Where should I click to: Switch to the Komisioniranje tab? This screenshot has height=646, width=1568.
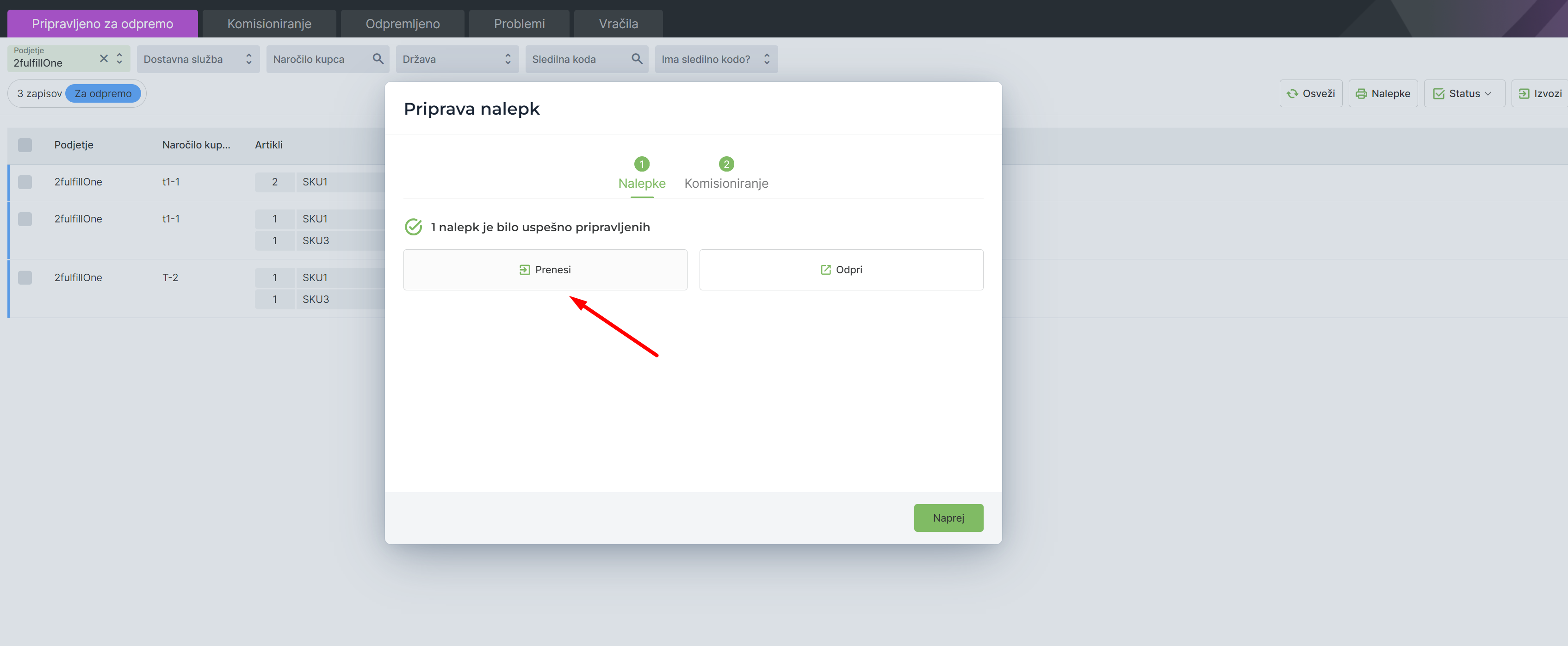coord(269,24)
